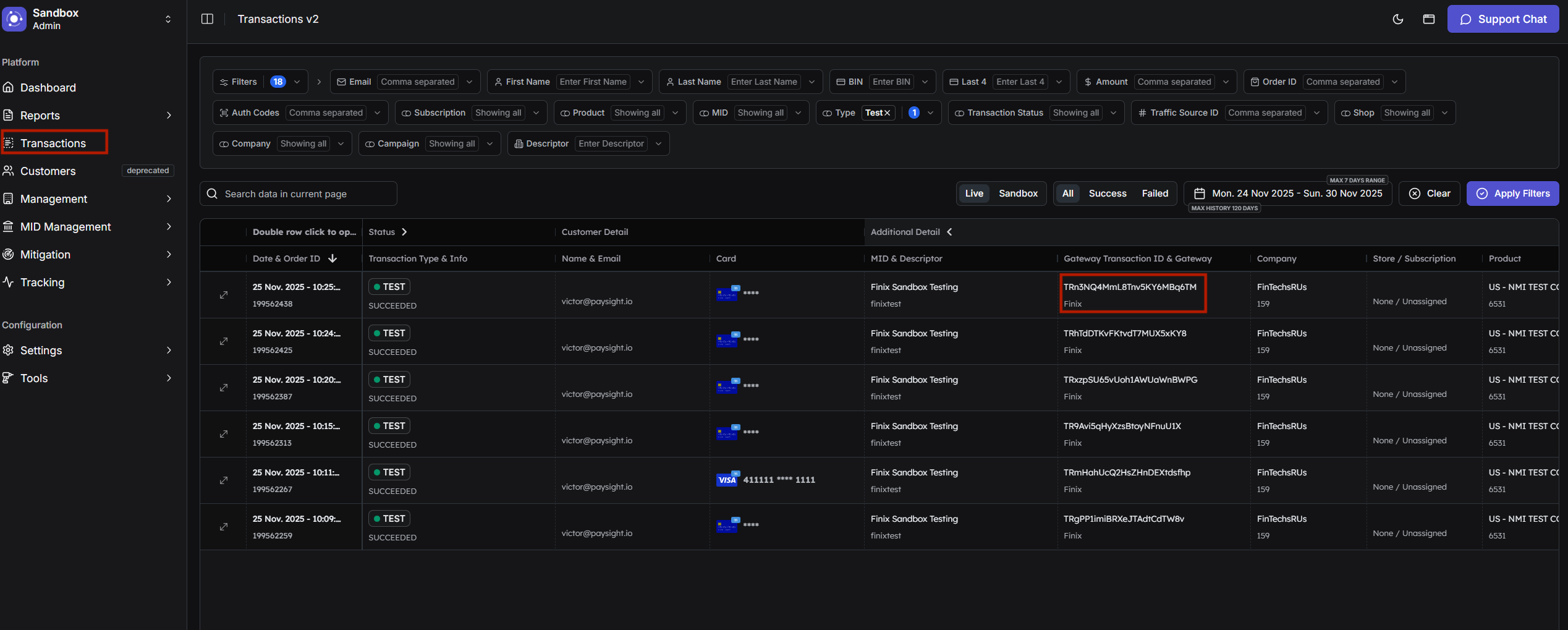Filter transactions to Failed only
The width and height of the screenshot is (1568, 630).
coord(1155,193)
